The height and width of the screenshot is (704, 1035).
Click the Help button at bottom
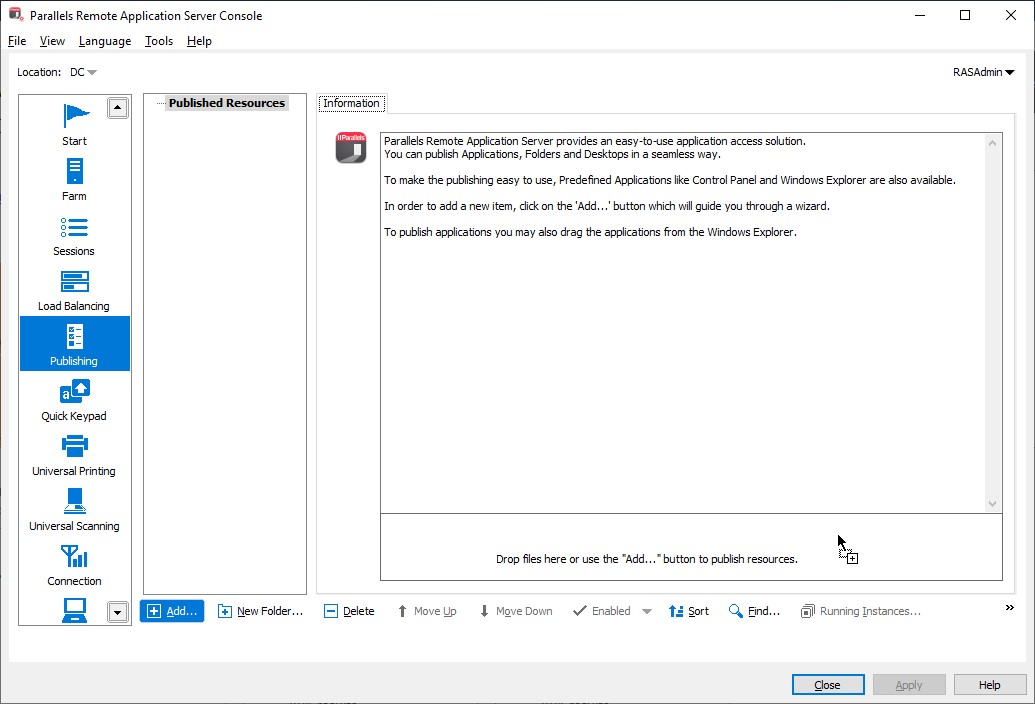(989, 685)
